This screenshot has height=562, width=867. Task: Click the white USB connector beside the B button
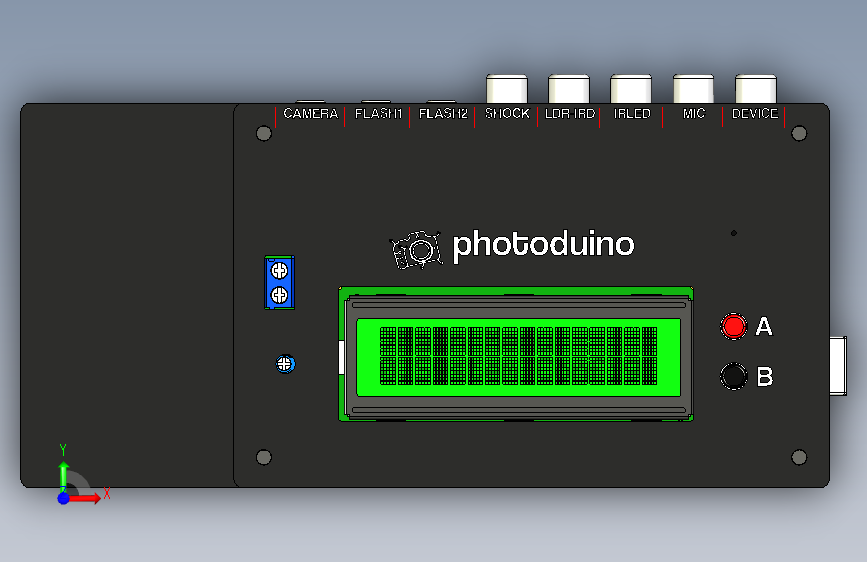point(838,366)
